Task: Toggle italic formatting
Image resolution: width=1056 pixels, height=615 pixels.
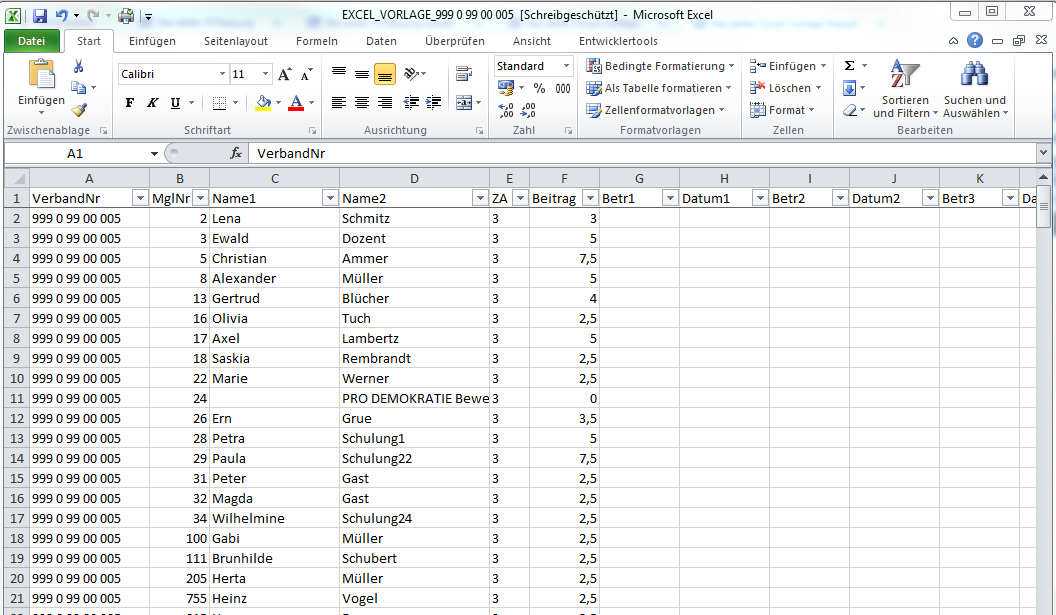Action: tap(153, 103)
